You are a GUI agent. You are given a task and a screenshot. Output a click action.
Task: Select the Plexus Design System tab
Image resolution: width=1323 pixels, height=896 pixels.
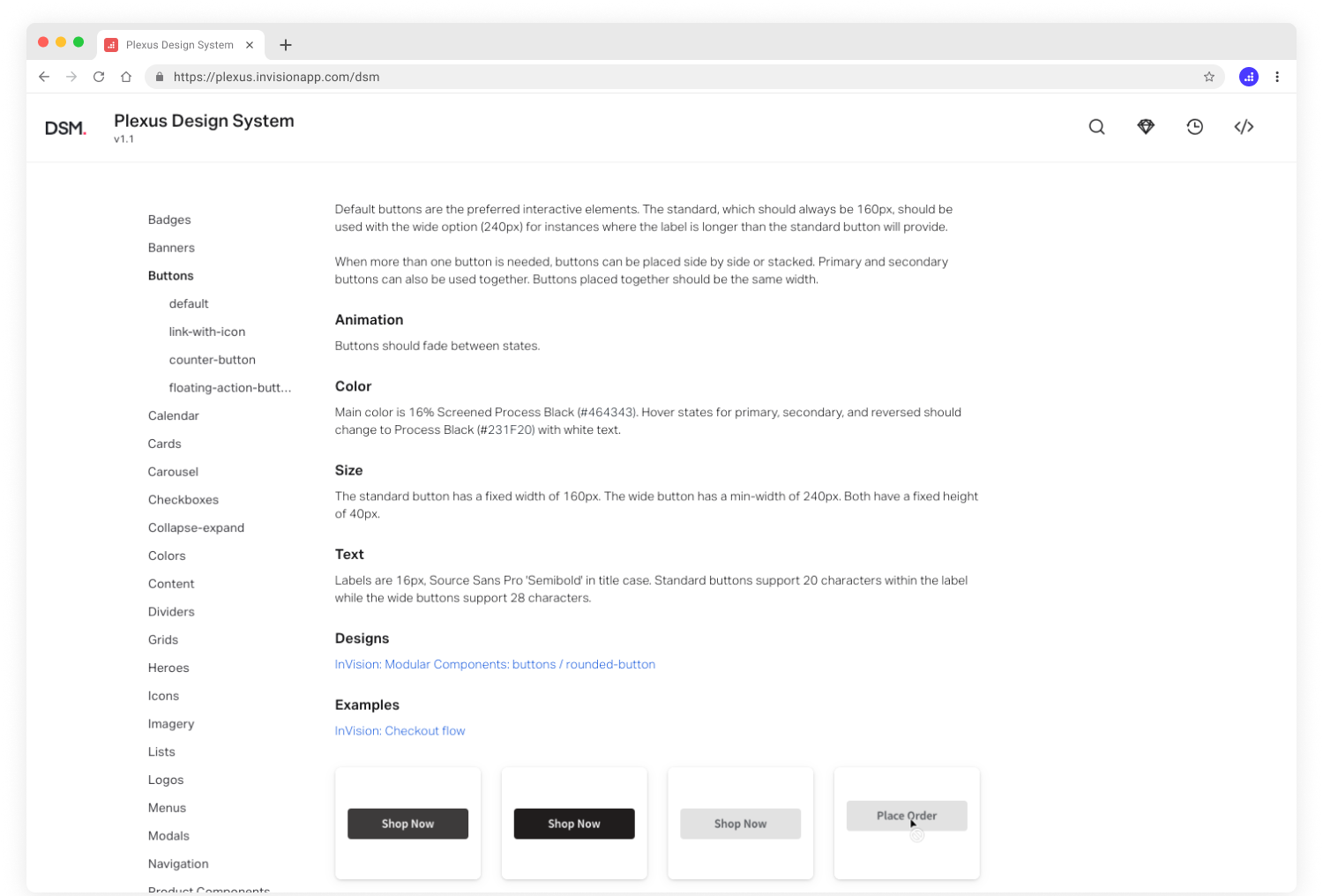181,45
